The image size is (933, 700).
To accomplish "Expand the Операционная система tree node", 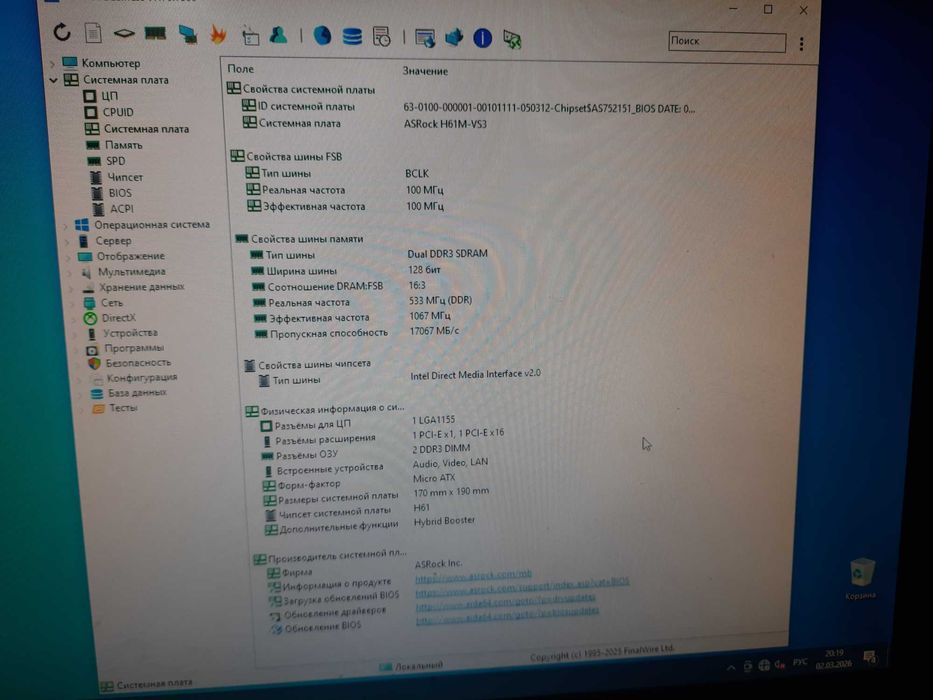I will (x=65, y=225).
